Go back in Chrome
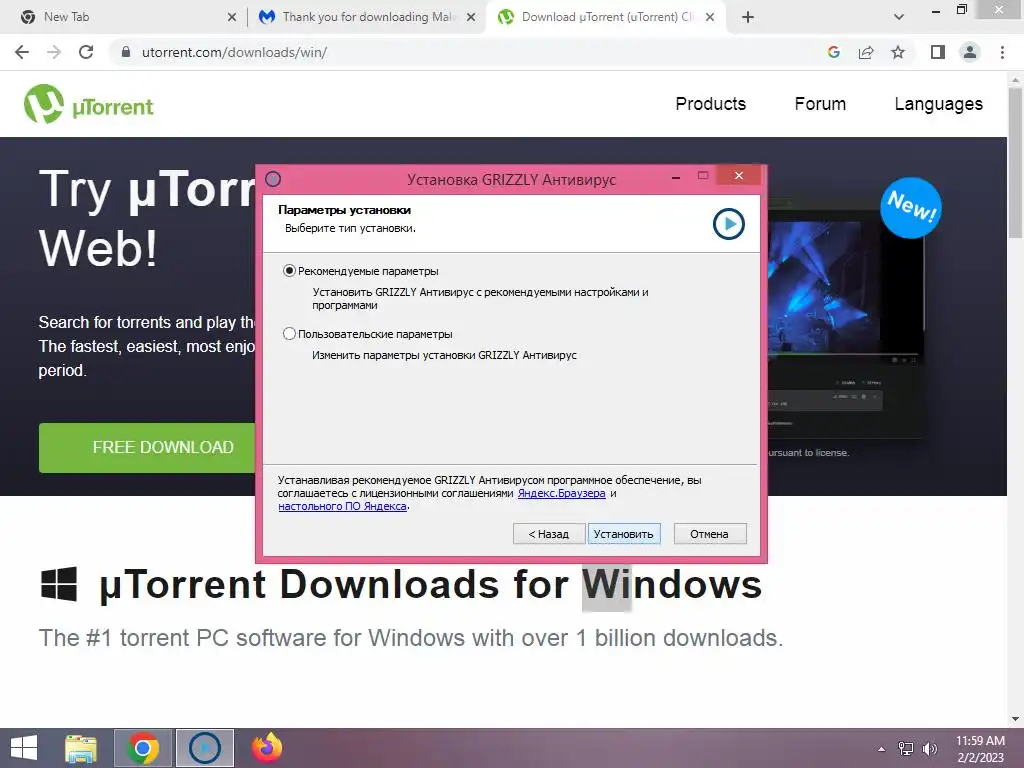The image size is (1024, 768). pos(22,52)
